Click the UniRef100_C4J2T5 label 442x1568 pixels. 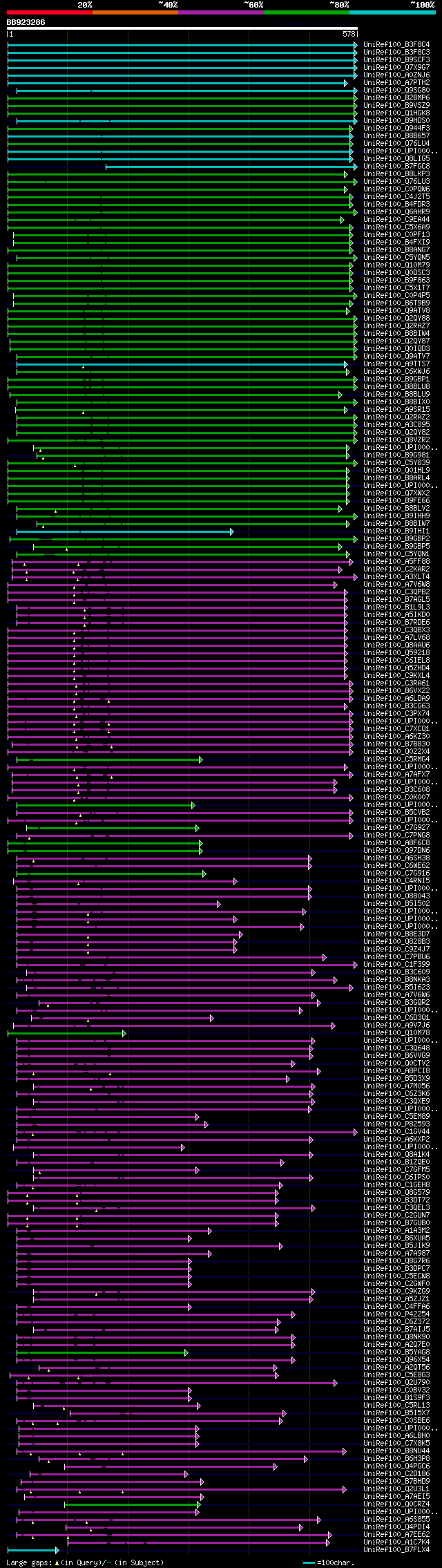396,196
